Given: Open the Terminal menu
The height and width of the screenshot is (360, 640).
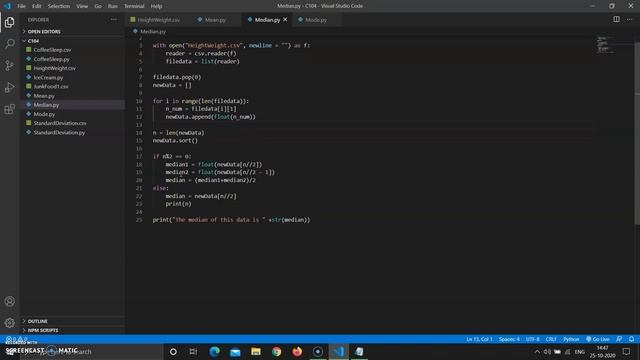Looking at the screenshot, I should [x=134, y=6].
